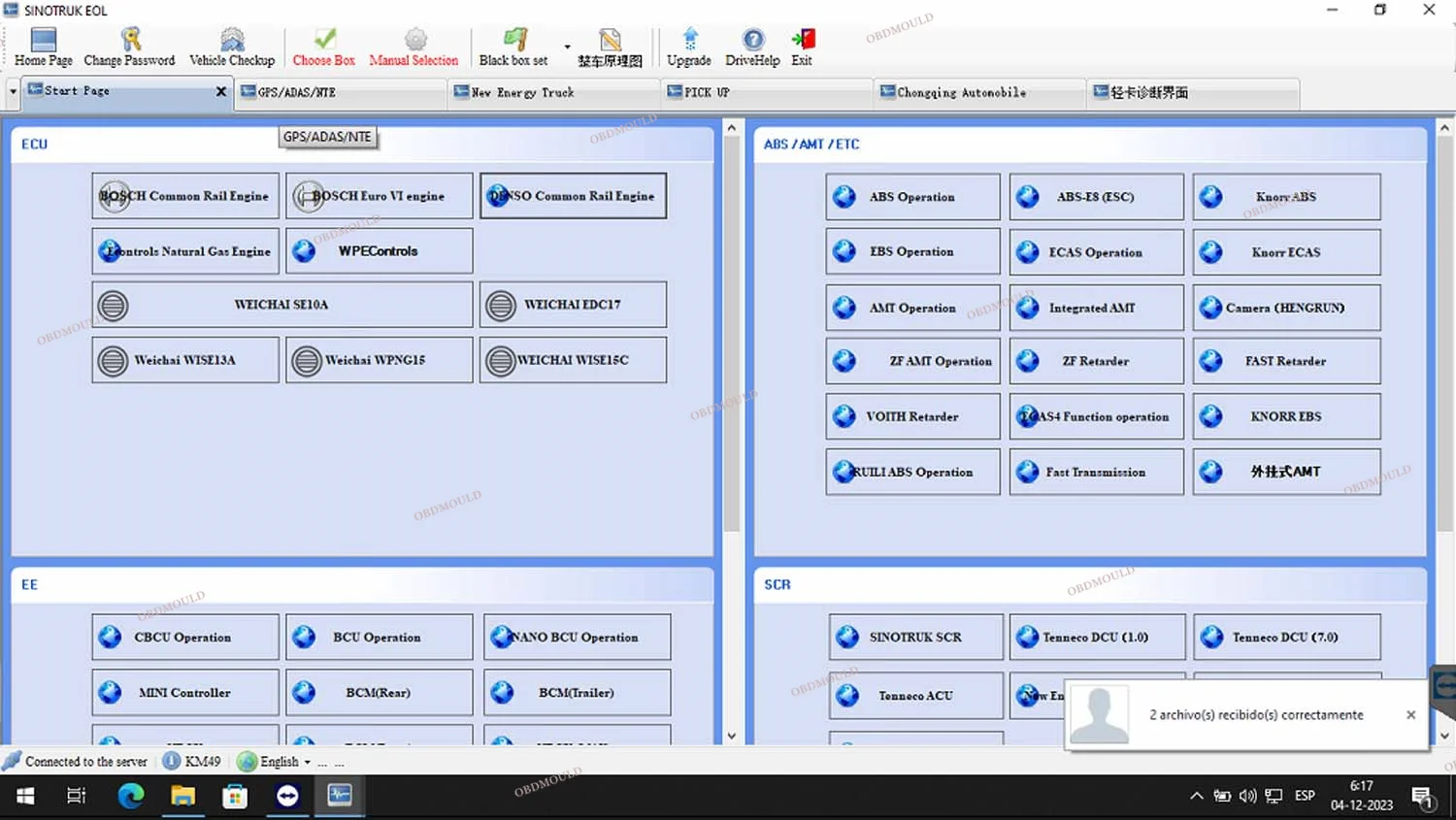This screenshot has height=820, width=1456.
Task: Open Black box set toolbar icon
Action: [x=513, y=39]
